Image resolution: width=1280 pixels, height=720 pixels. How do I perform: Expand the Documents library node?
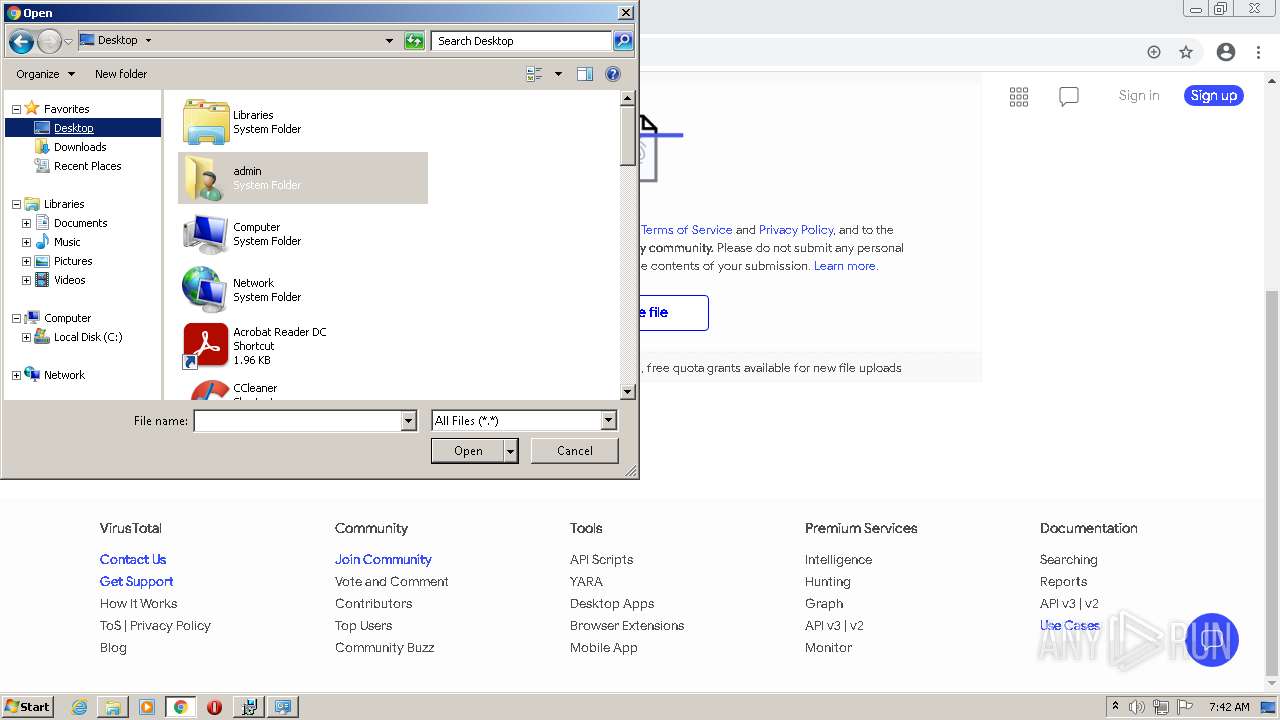point(26,223)
